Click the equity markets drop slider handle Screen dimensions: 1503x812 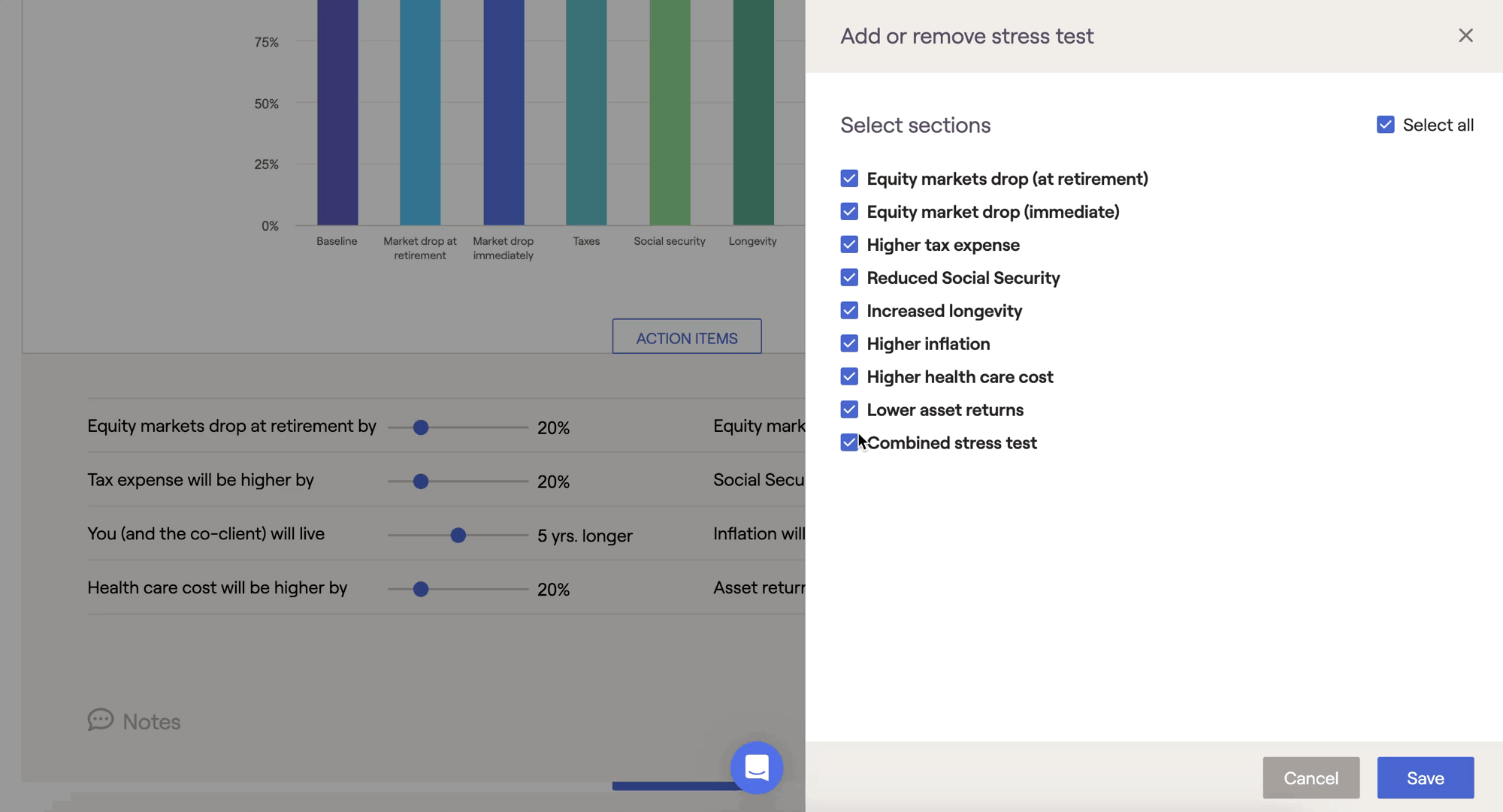pyautogui.click(x=421, y=427)
